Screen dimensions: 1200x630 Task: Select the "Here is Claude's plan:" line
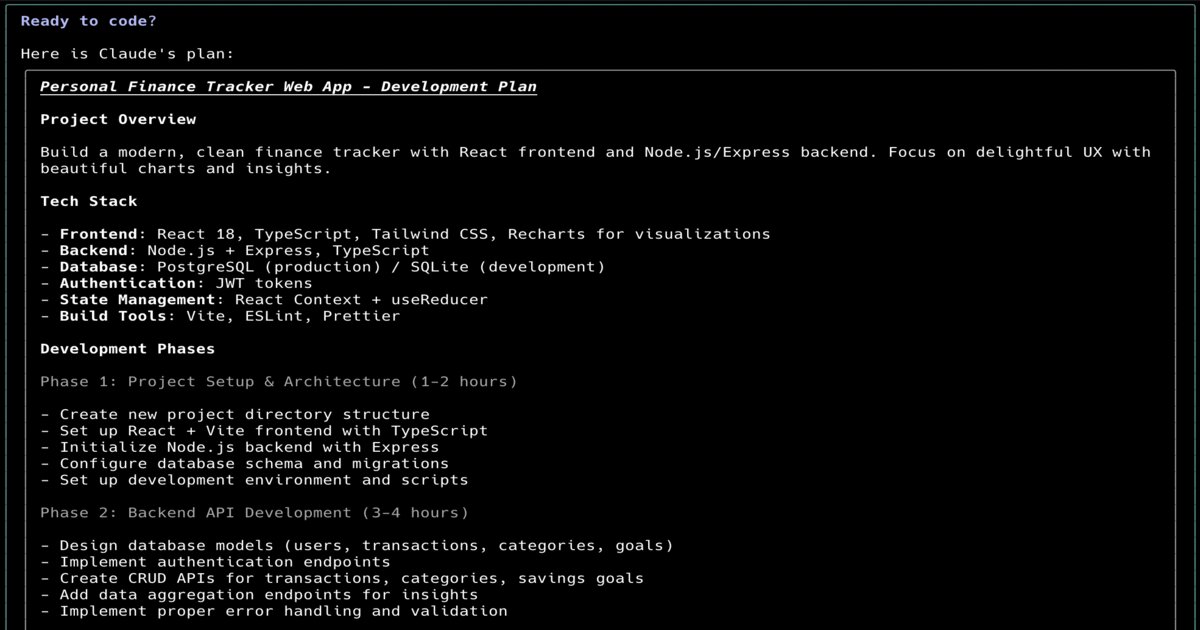coord(127,54)
